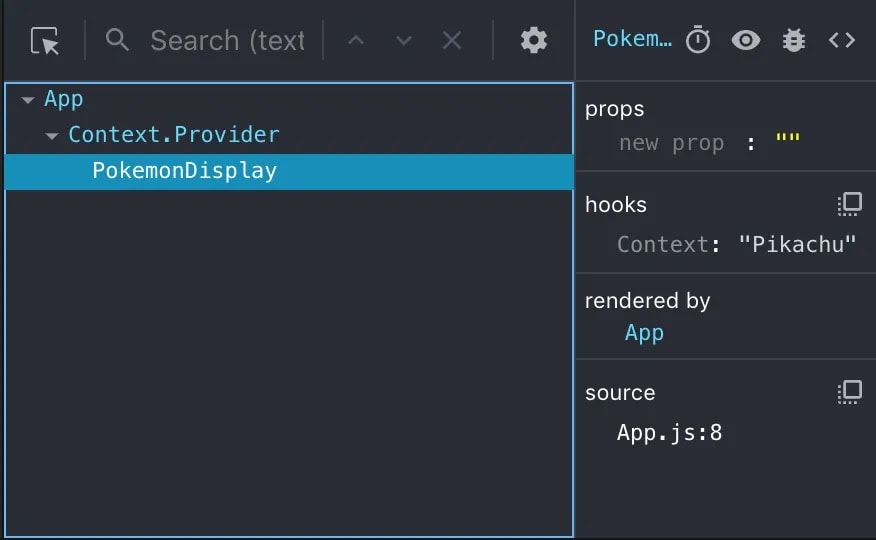The width and height of the screenshot is (876, 540).
Task: Collapse the App tree node
Action: (28, 101)
